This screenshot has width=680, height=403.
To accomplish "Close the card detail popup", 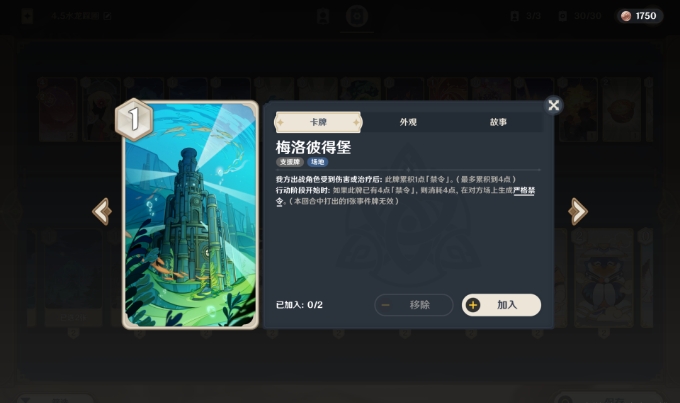I will pyautogui.click(x=553, y=105).
